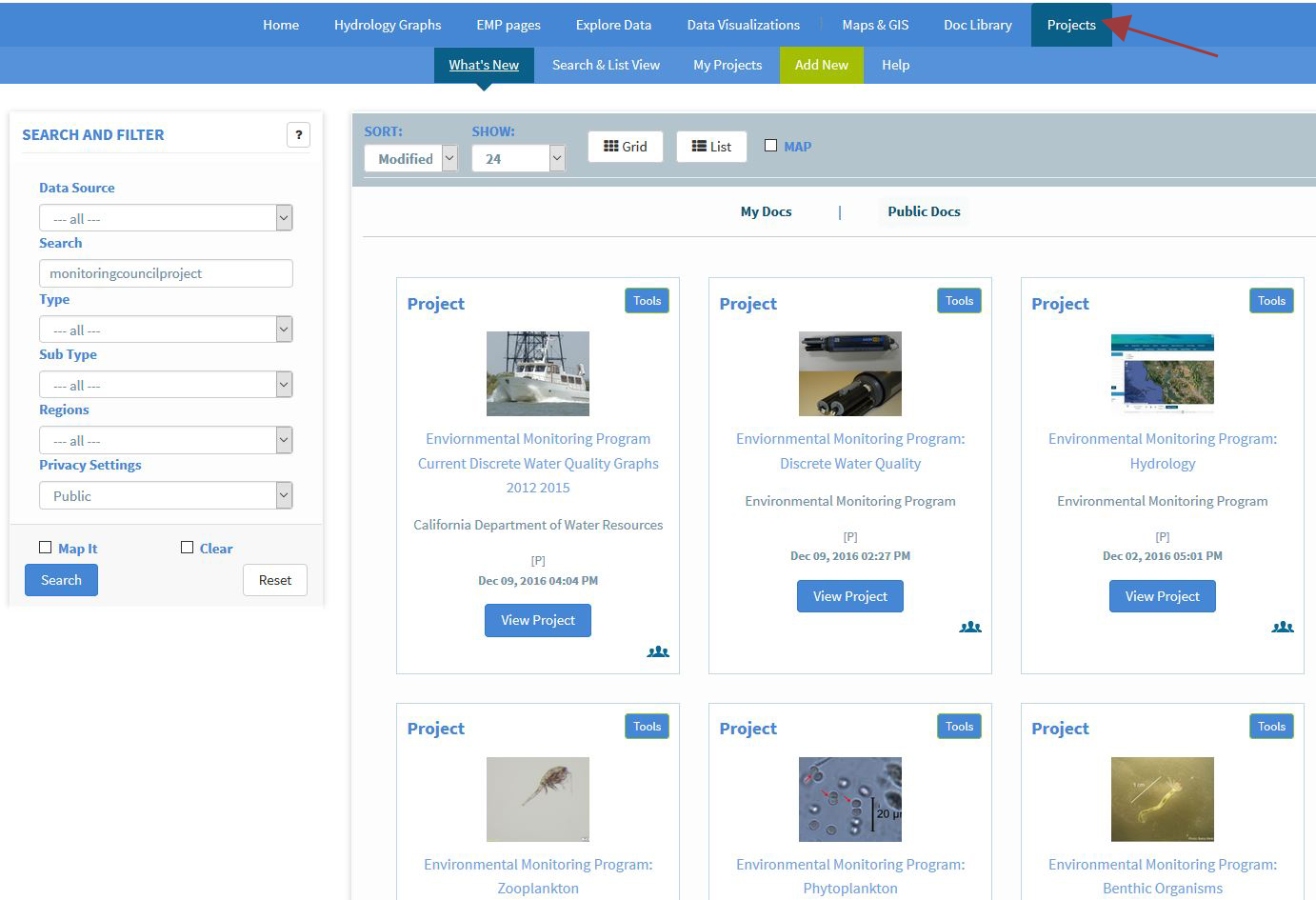Click group icon on Water Quality Graphs card

click(657, 651)
